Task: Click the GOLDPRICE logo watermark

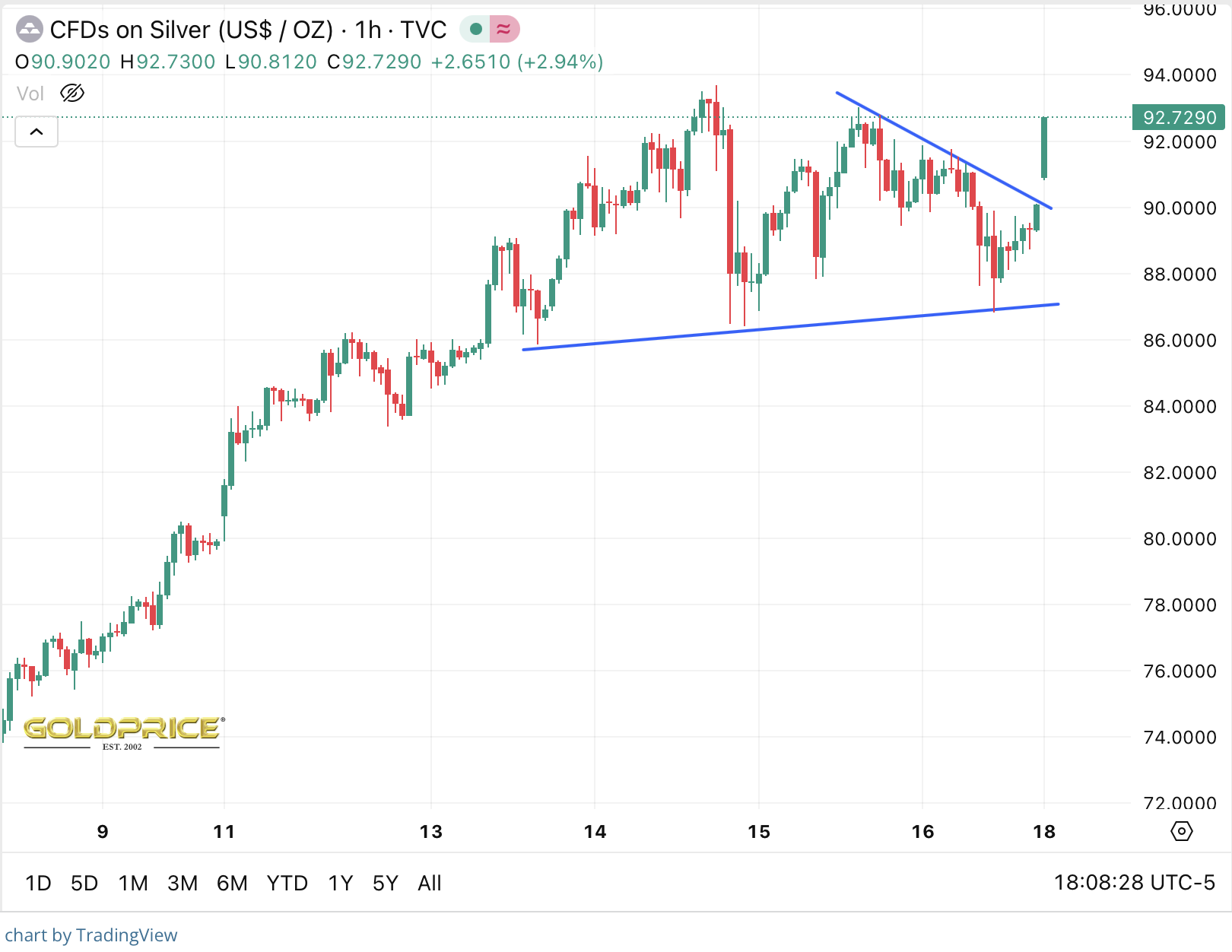Action: click(x=122, y=731)
